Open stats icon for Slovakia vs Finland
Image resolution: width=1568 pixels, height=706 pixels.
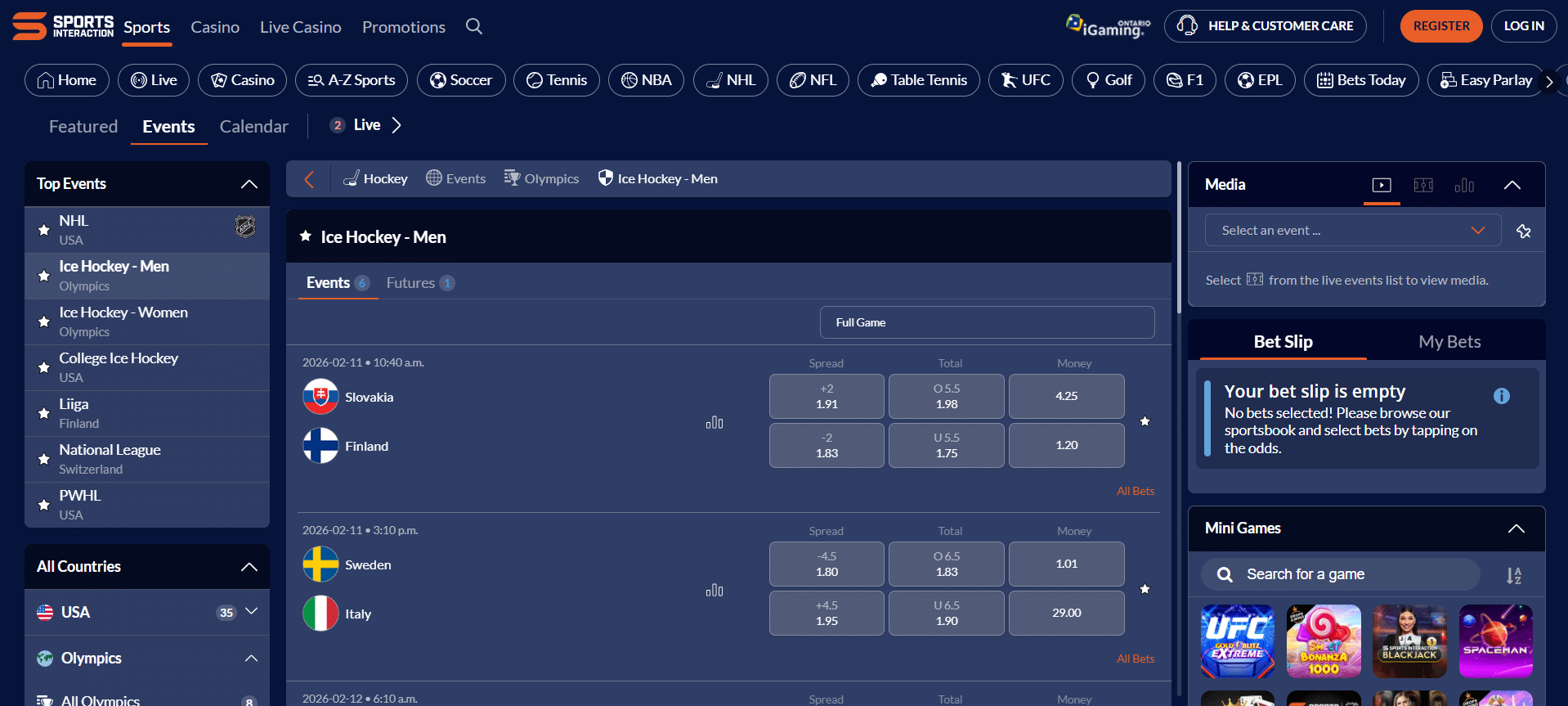click(x=715, y=422)
